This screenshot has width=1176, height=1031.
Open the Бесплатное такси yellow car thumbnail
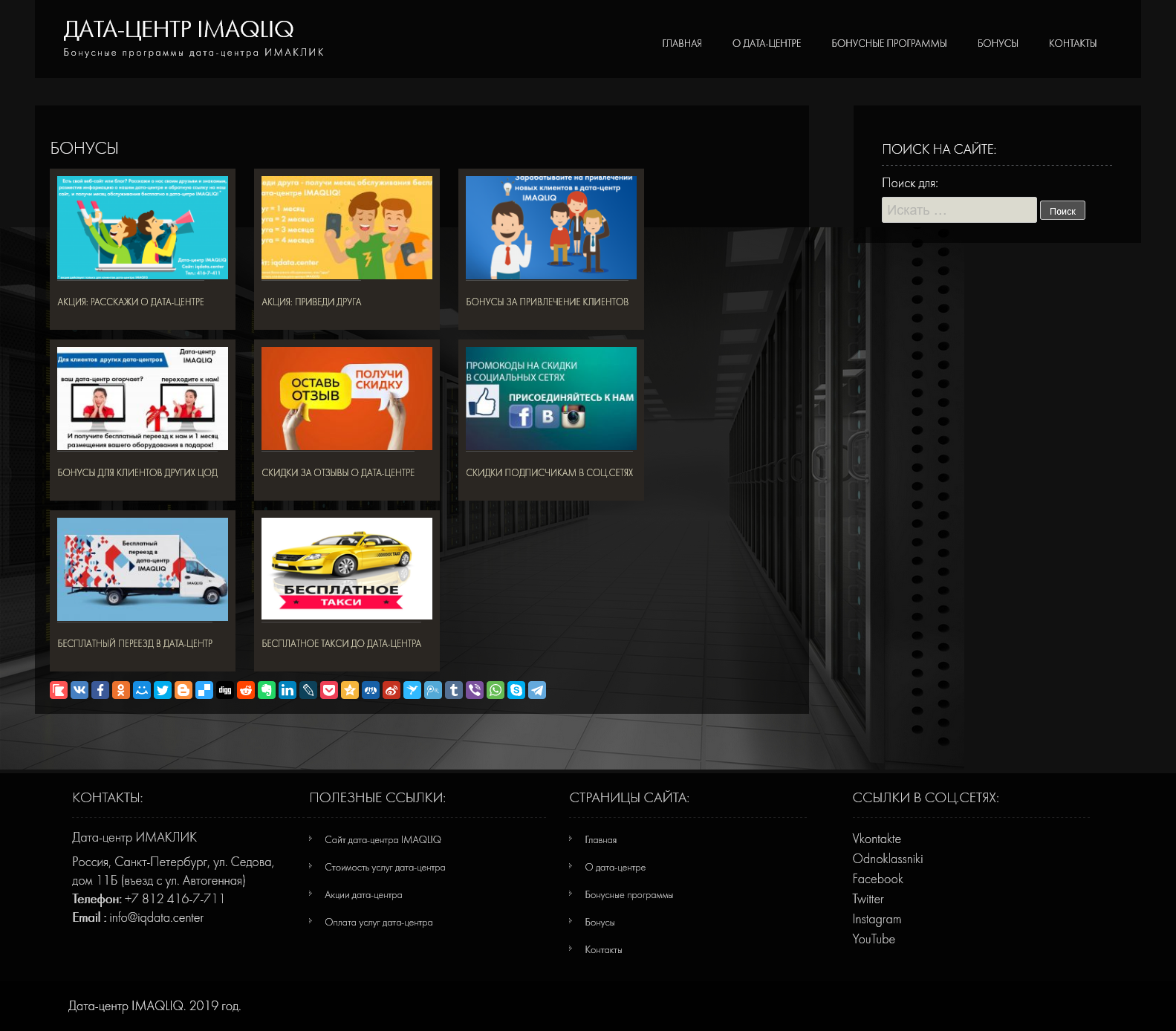(x=347, y=569)
